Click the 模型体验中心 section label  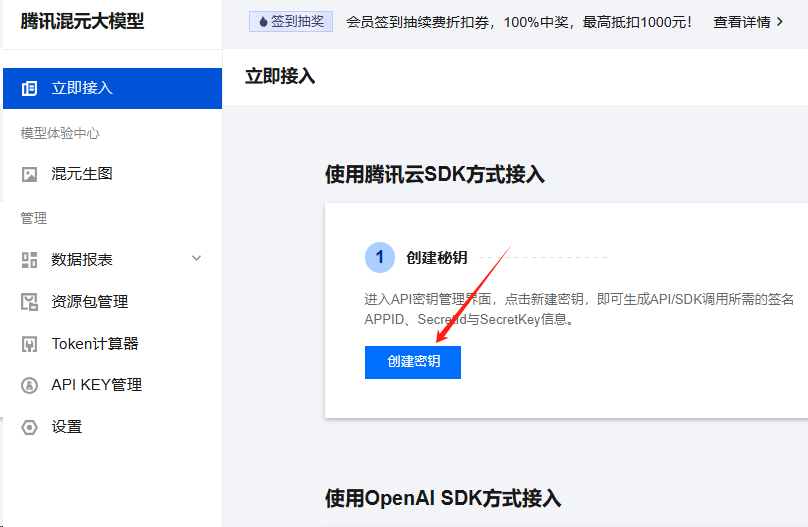pyautogui.click(x=60, y=133)
